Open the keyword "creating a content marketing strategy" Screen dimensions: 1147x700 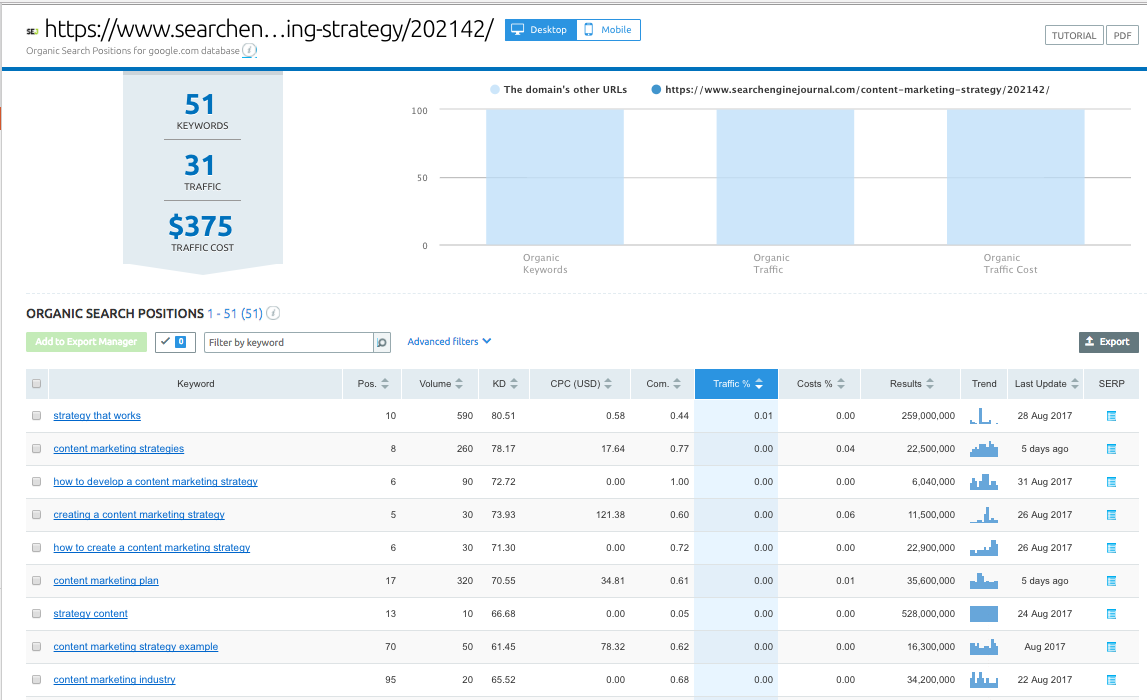(140, 514)
